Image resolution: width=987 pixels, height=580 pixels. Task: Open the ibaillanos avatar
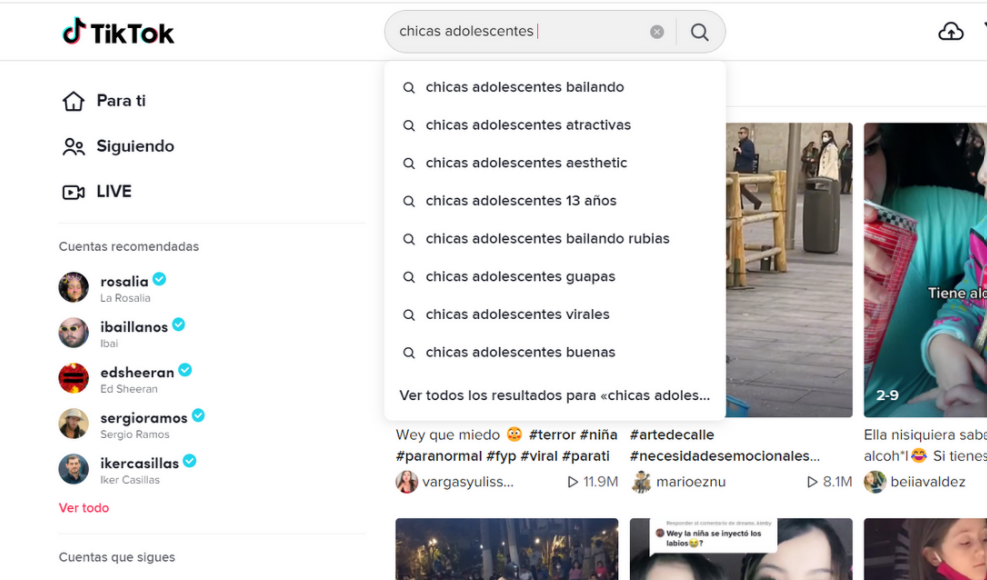[74, 333]
